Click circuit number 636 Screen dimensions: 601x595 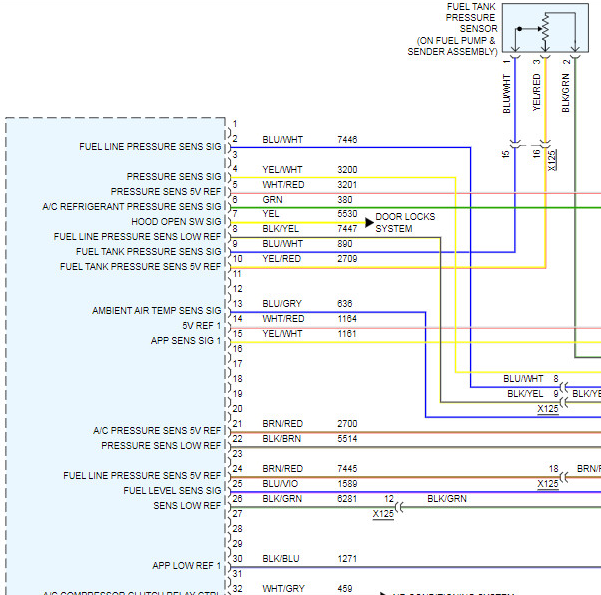345,304
